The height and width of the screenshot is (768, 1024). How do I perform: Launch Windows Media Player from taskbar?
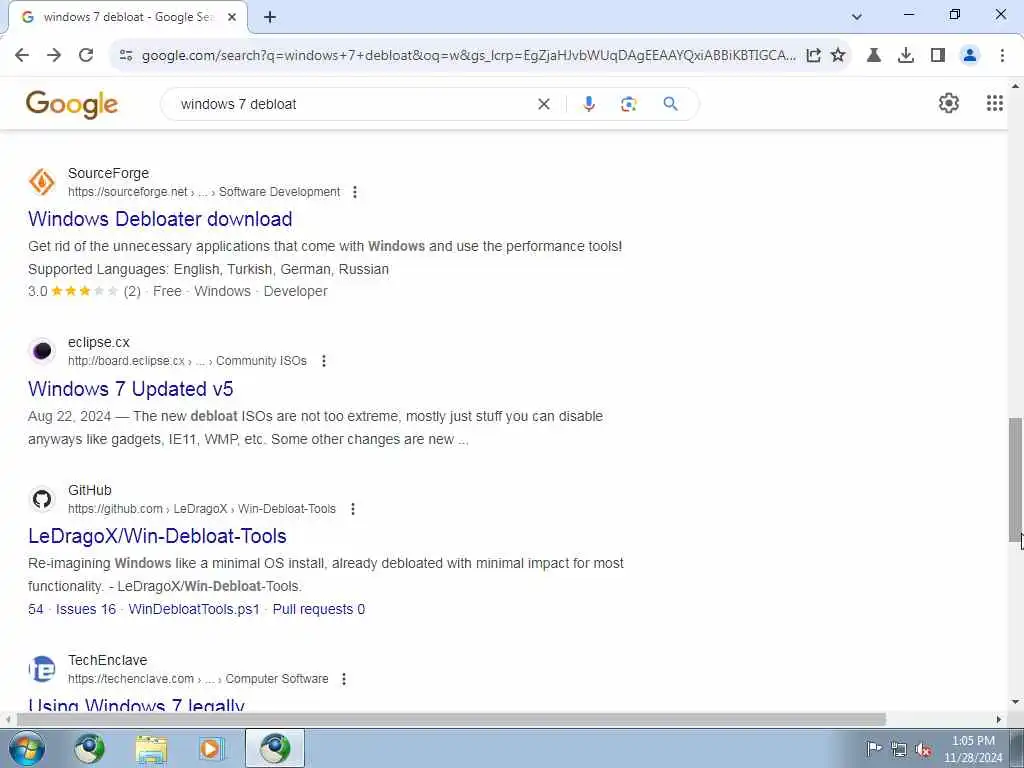pos(211,748)
